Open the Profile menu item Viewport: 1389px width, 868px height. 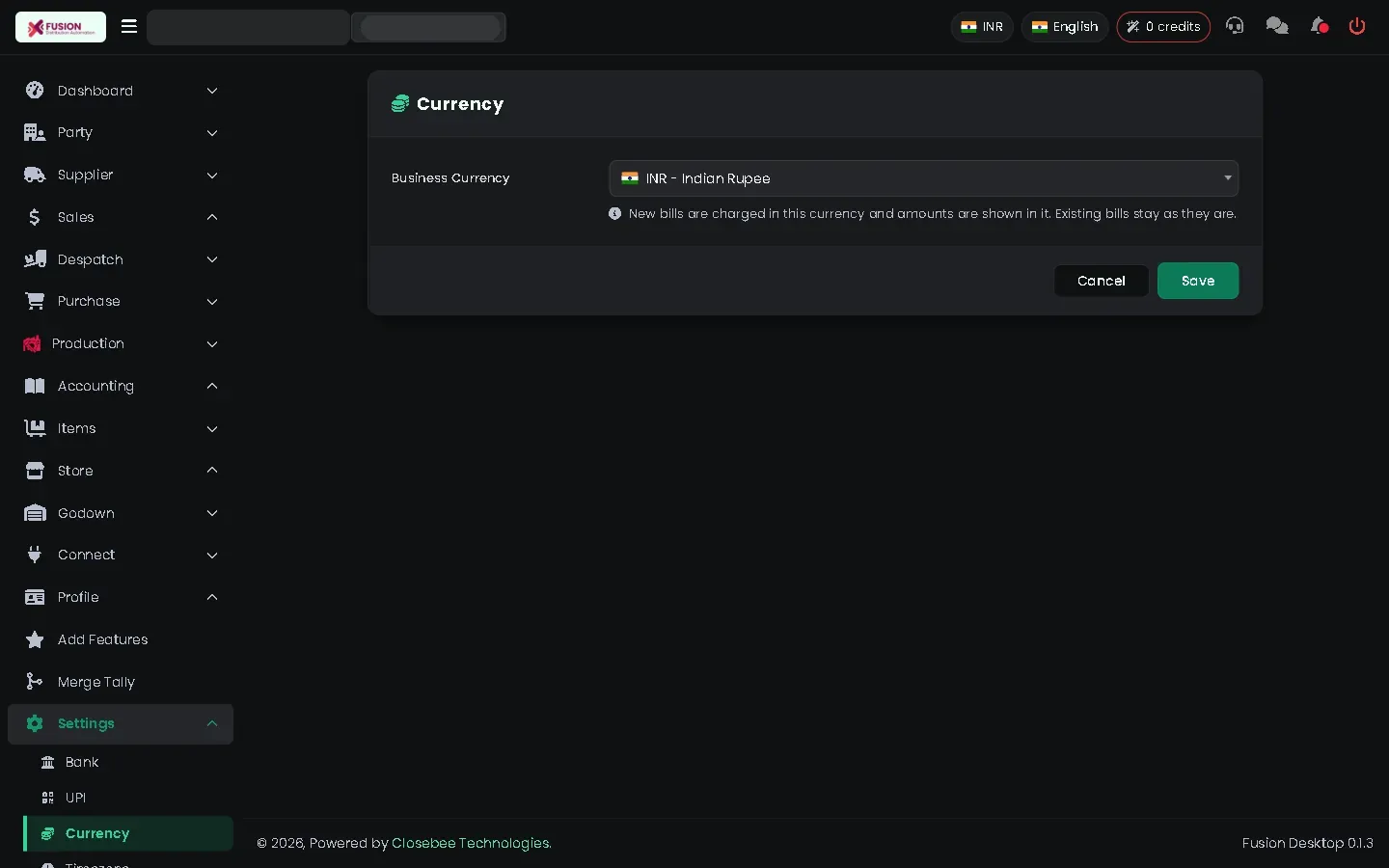[x=121, y=597]
